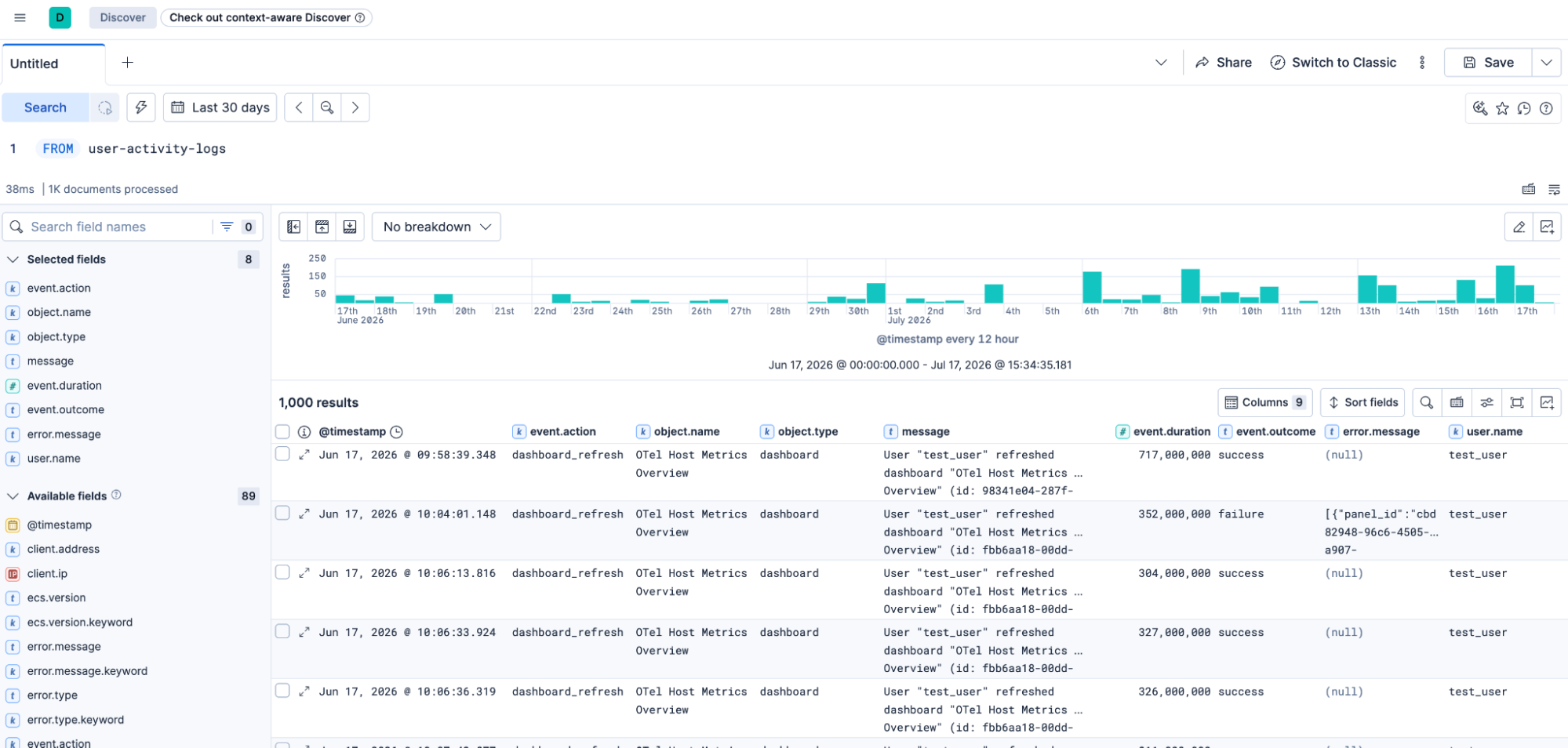The height and width of the screenshot is (748, 1568).
Task: Check the row at 10:06:36.319
Action: (x=283, y=691)
